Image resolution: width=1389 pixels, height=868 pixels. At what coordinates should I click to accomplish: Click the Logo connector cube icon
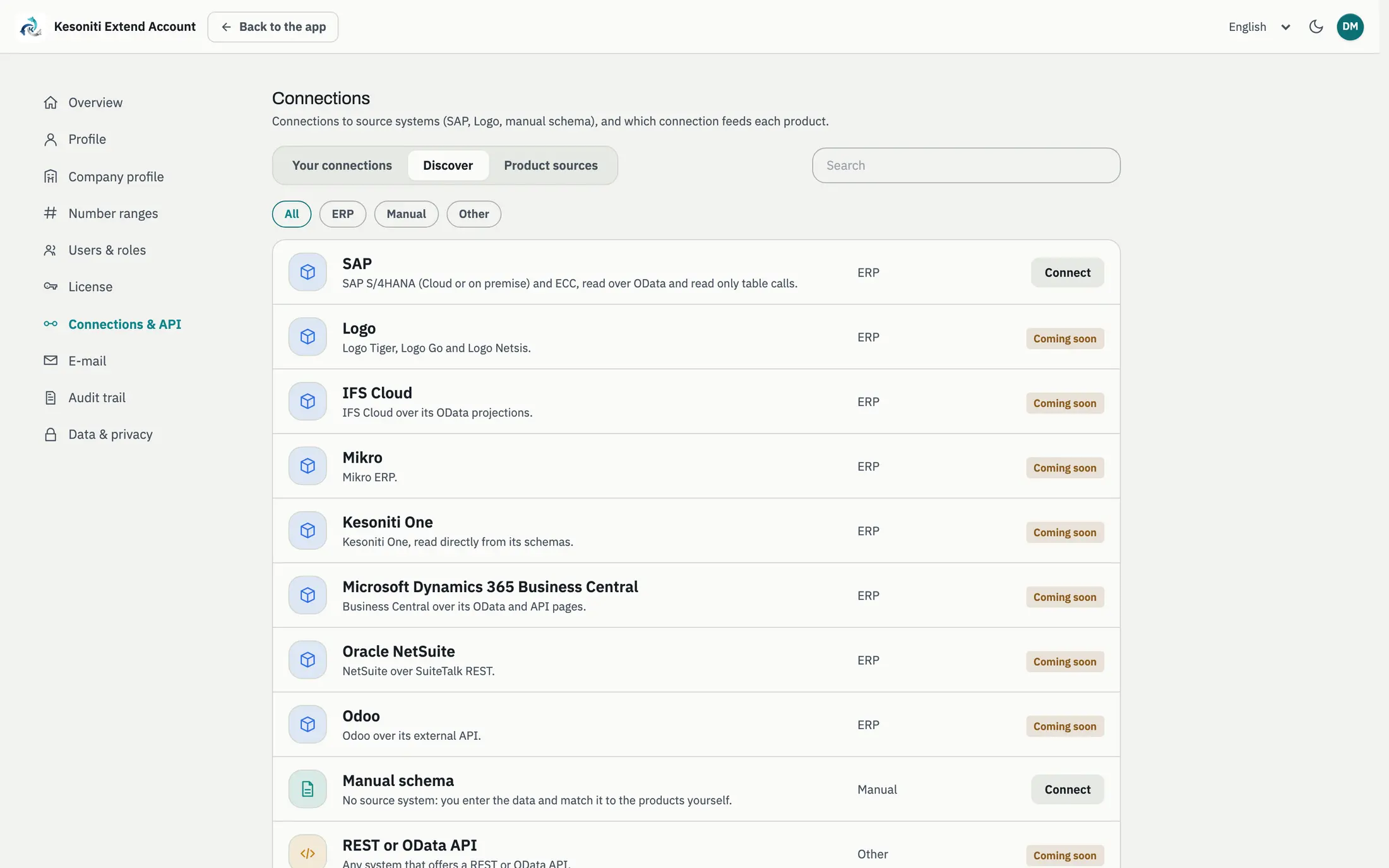coord(307,336)
